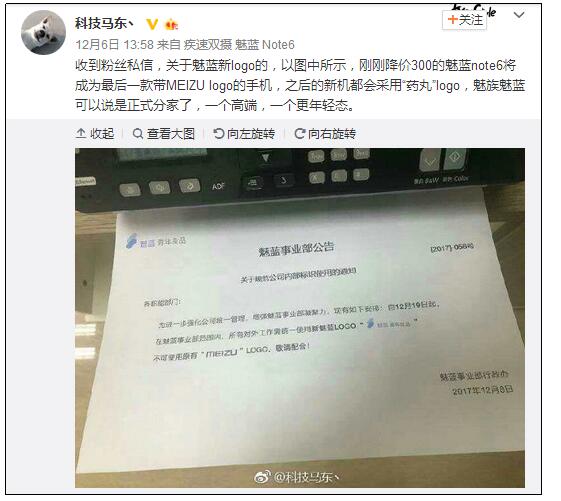Screen dimensions: 561x501
Task: Follow the user with +关注 button
Action: [465, 20]
